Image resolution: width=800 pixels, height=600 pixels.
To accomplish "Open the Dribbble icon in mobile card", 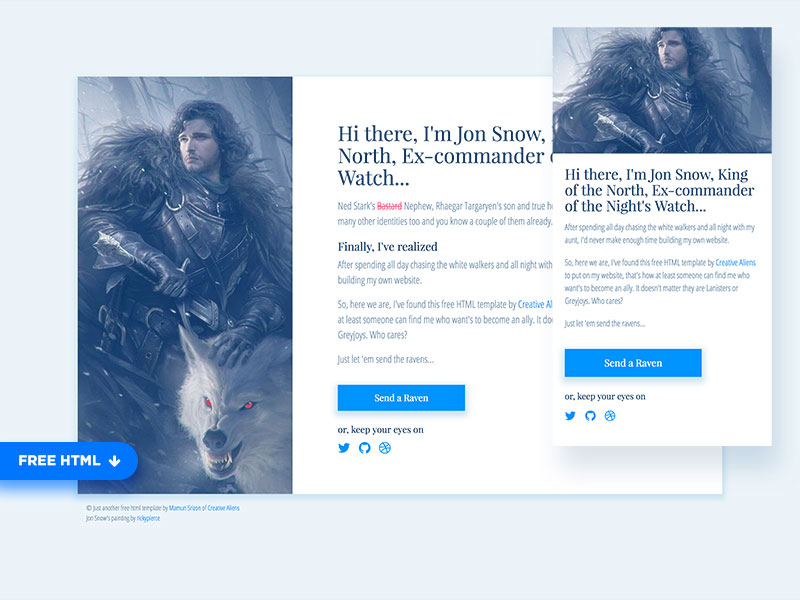I will pos(610,416).
